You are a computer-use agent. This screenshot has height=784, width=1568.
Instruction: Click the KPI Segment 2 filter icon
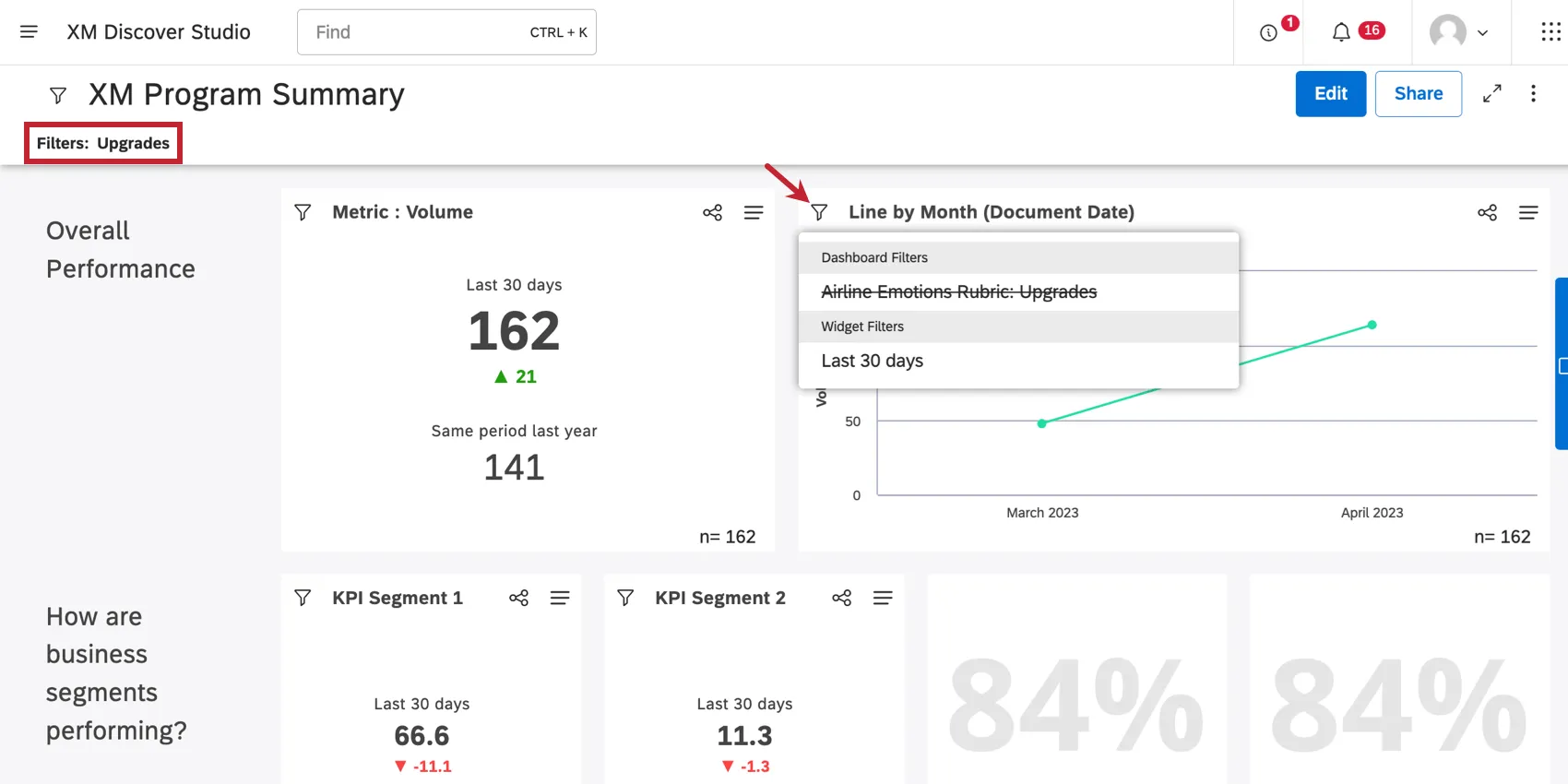point(625,598)
